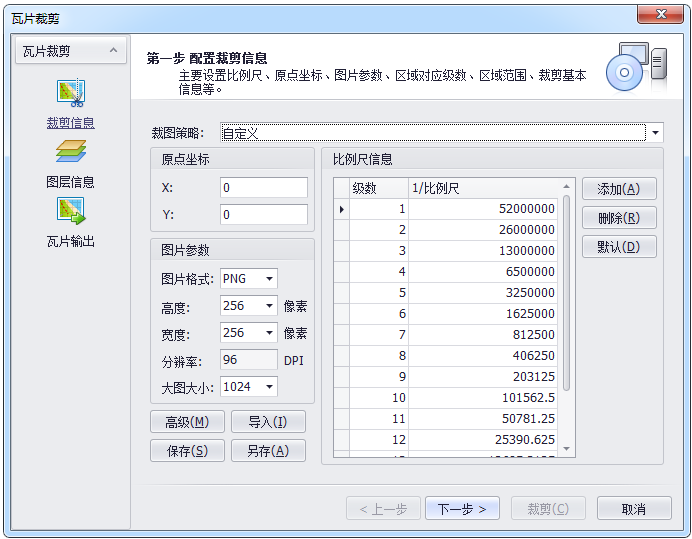Screen dimensions: 692x539
Task: Click the origin Y coordinate field
Action: tap(264, 215)
